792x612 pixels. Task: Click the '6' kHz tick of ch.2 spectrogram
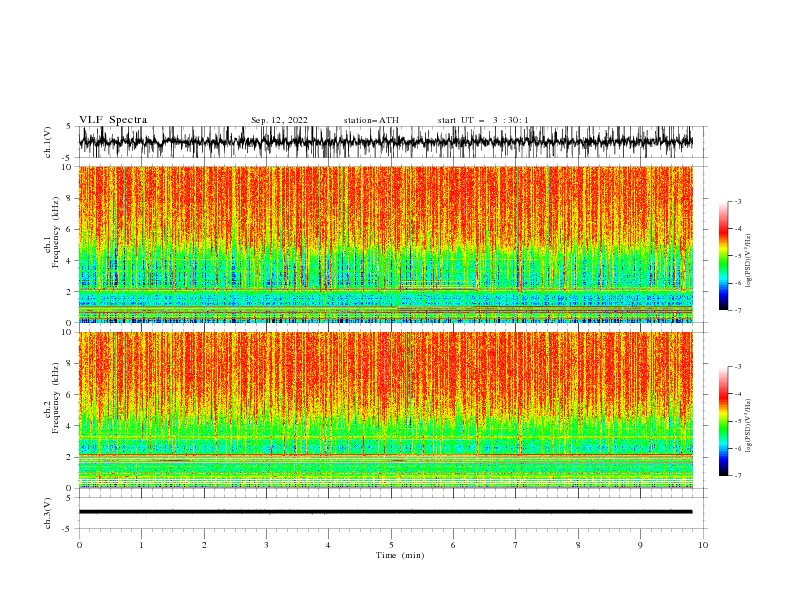[x=70, y=394]
